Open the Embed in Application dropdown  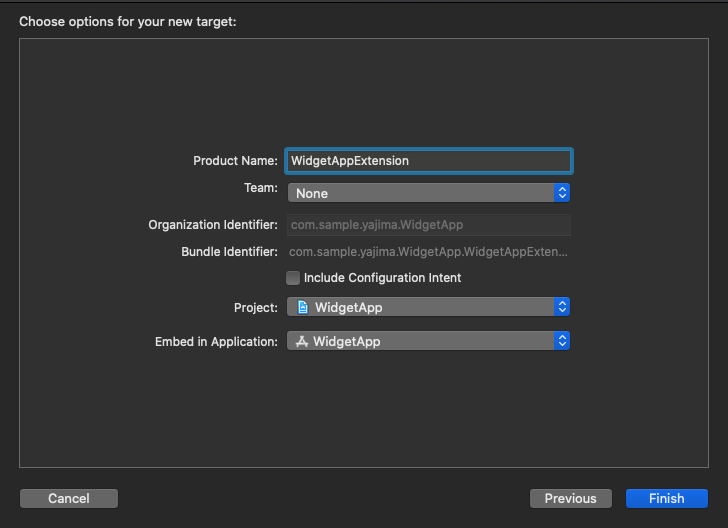pyautogui.click(x=429, y=341)
